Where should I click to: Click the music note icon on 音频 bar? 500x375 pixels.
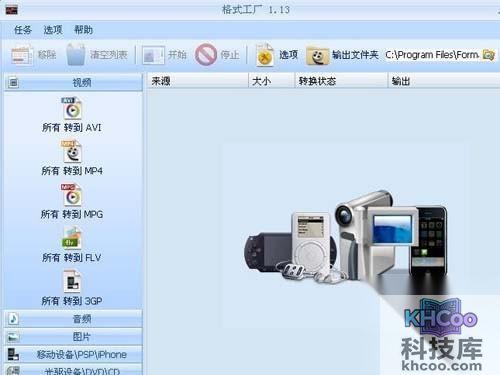tap(13, 319)
